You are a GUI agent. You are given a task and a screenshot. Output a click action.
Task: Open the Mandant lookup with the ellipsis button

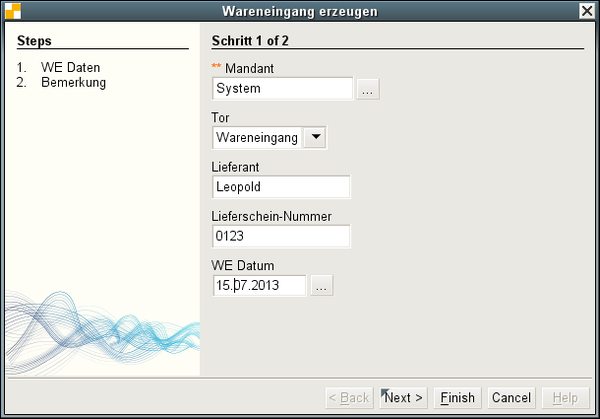coord(368,89)
